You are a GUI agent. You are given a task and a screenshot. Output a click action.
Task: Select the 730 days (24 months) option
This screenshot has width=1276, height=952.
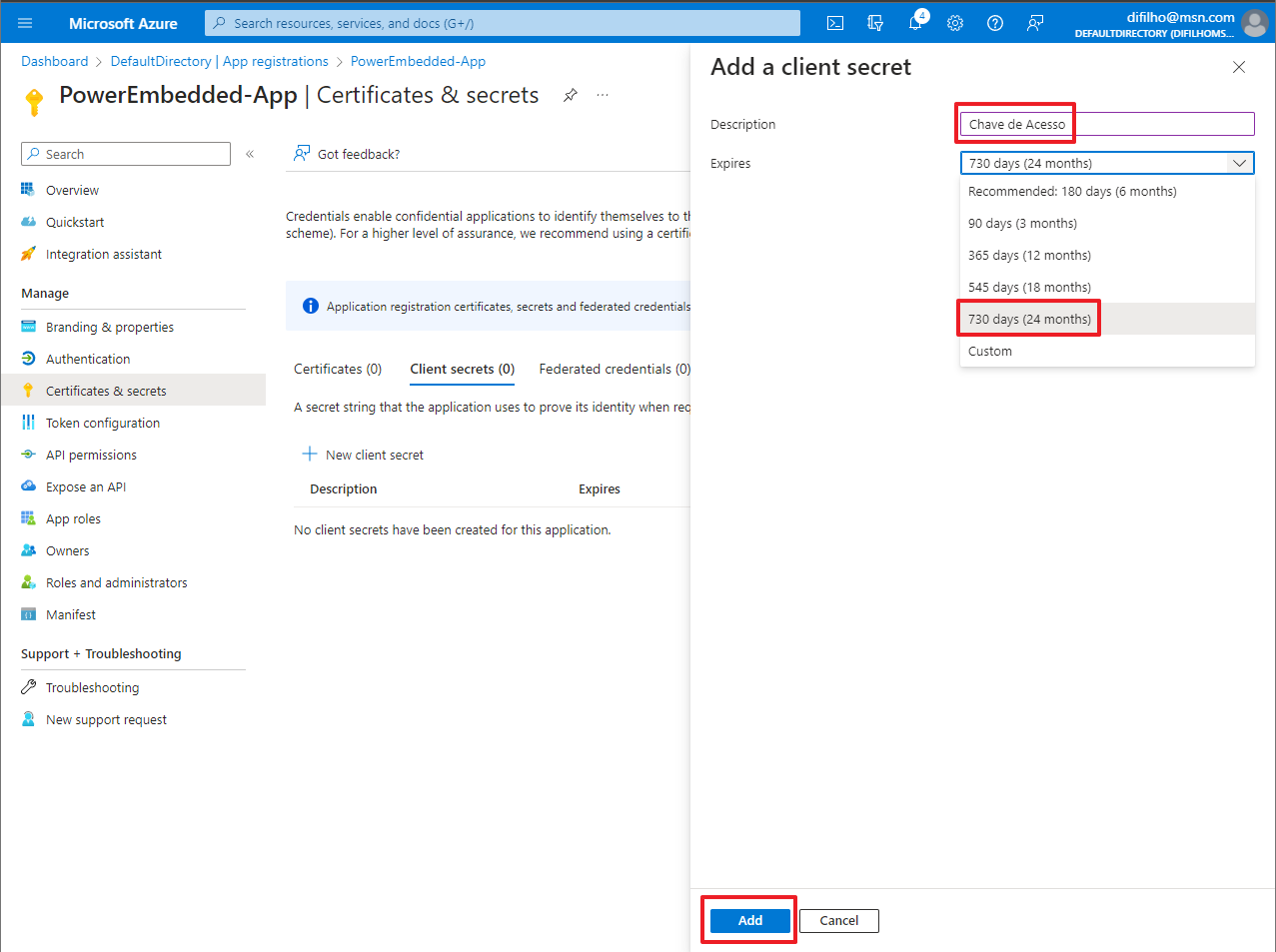click(x=1029, y=320)
